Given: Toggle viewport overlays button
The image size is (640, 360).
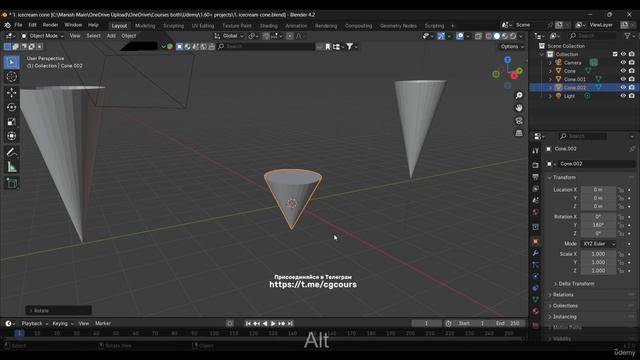Looking at the screenshot, I should click(x=460, y=36).
